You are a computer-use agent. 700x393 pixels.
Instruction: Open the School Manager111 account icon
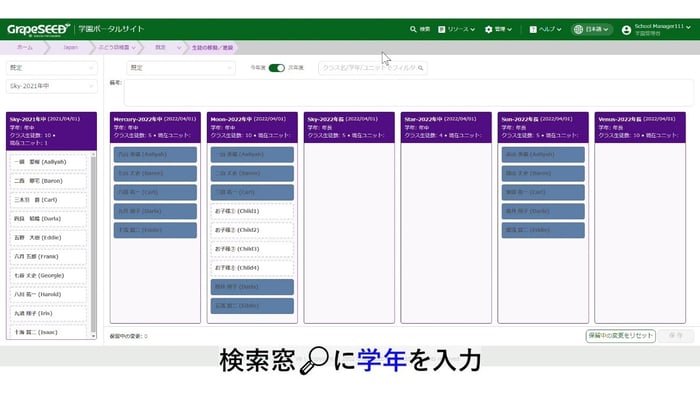(x=626, y=29)
